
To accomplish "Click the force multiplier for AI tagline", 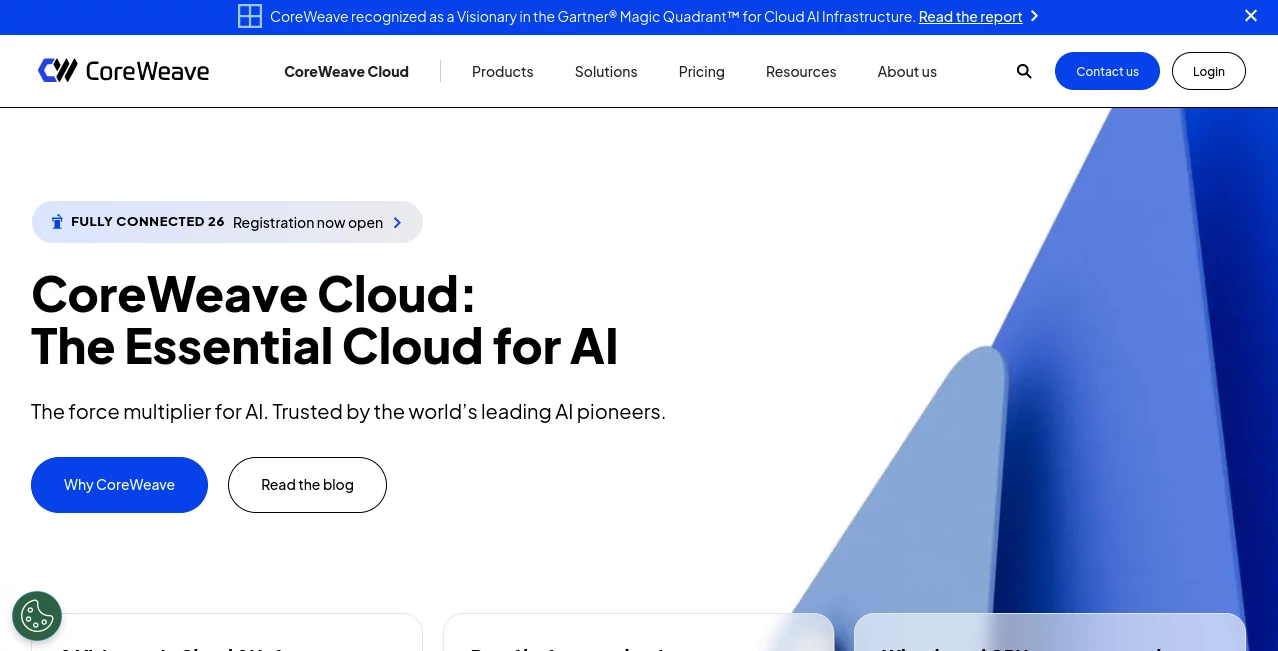I will click(x=348, y=412).
